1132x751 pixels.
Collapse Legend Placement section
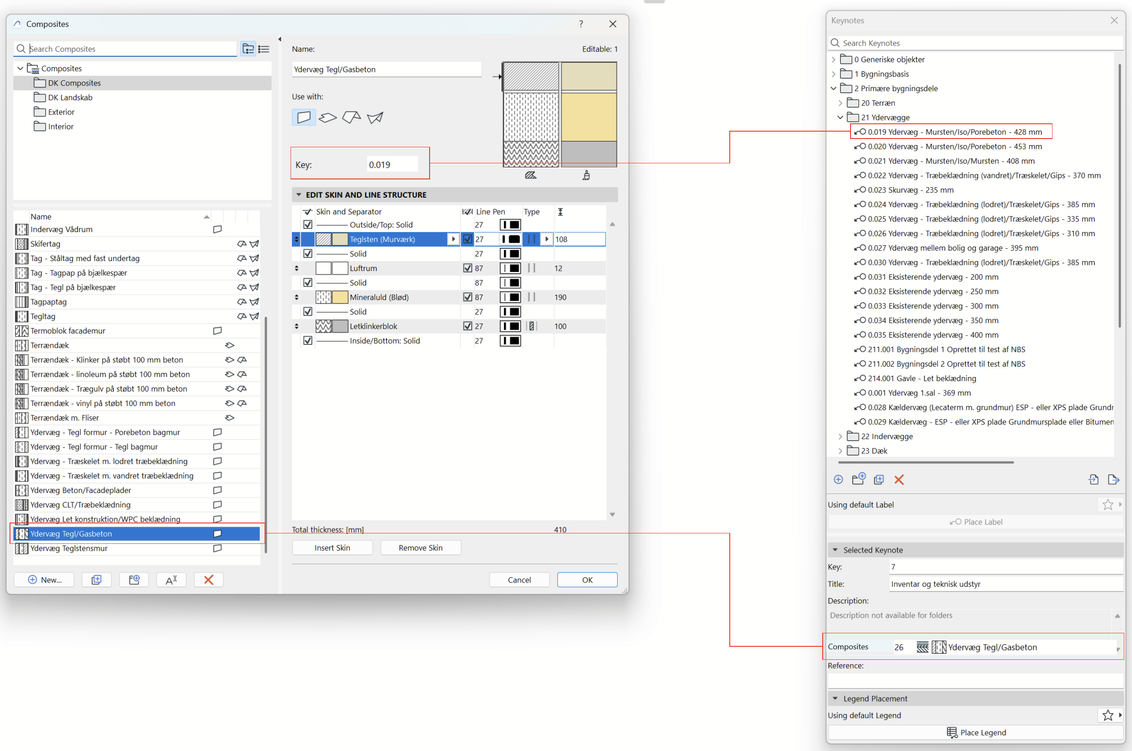pyautogui.click(x=835, y=699)
